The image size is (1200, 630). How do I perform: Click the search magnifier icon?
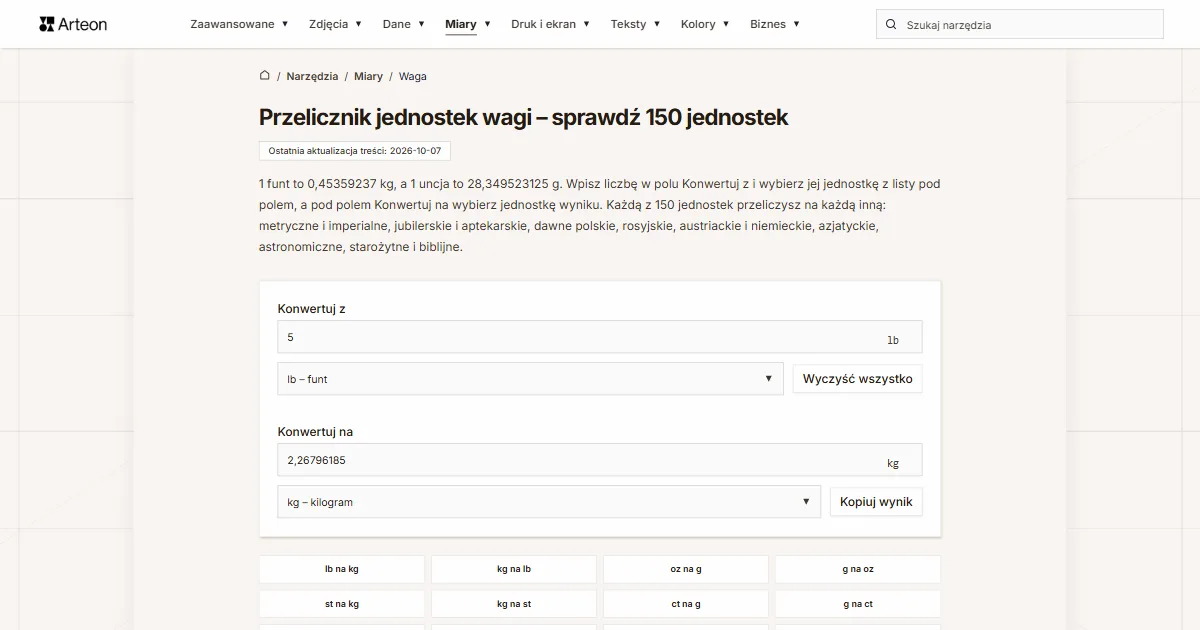point(891,24)
